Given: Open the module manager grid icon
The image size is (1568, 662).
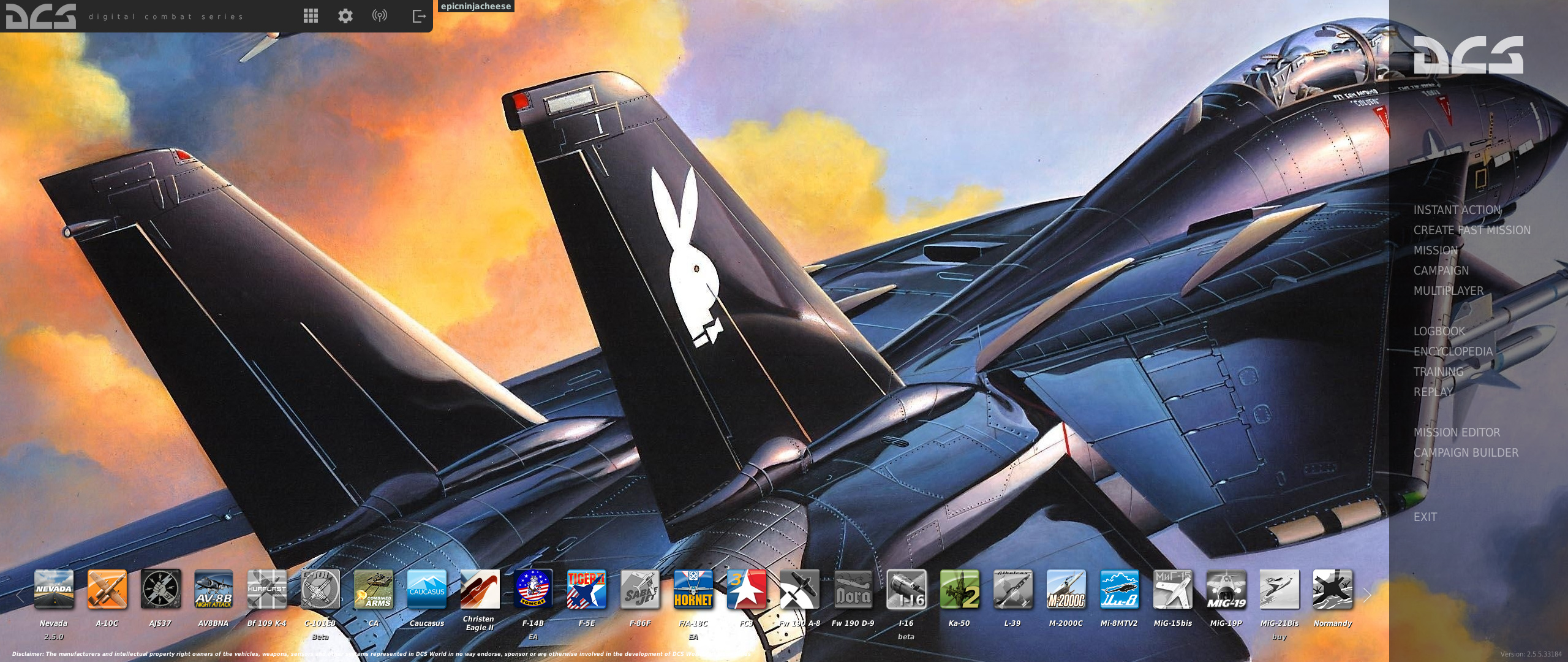Looking at the screenshot, I should coord(311,16).
